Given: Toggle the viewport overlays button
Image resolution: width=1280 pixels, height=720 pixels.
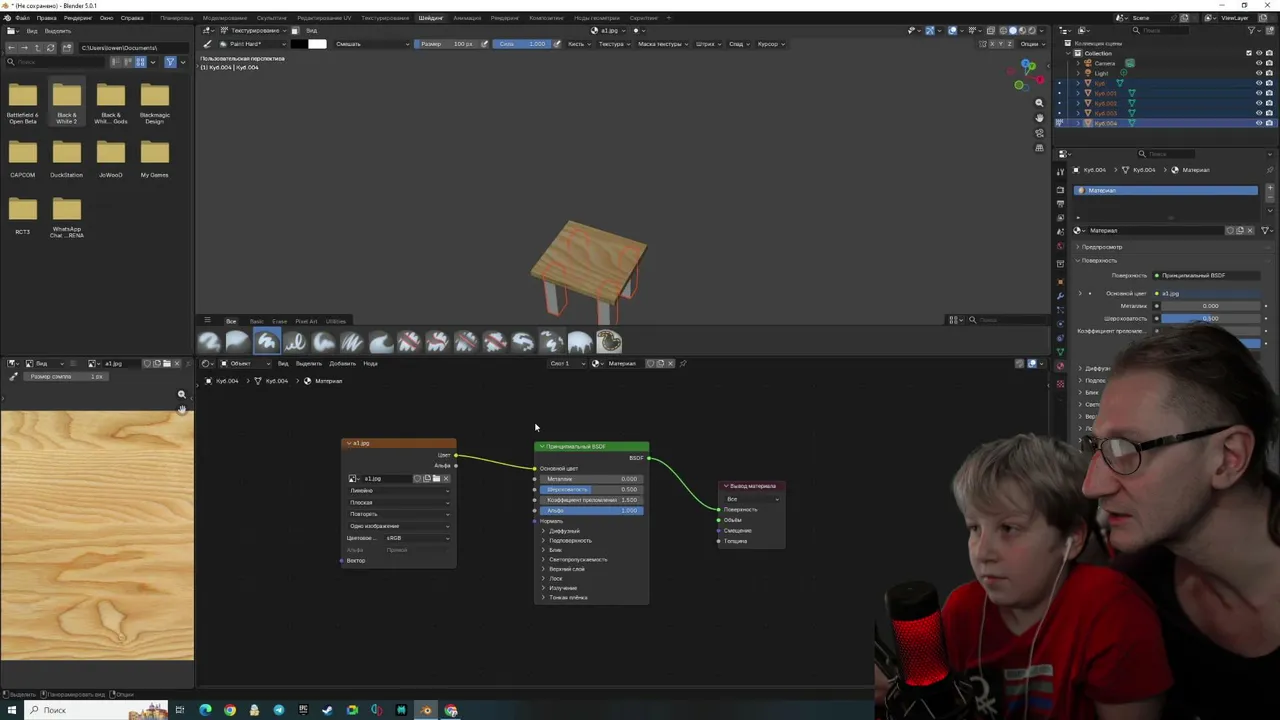Looking at the screenshot, I should pos(951,30).
